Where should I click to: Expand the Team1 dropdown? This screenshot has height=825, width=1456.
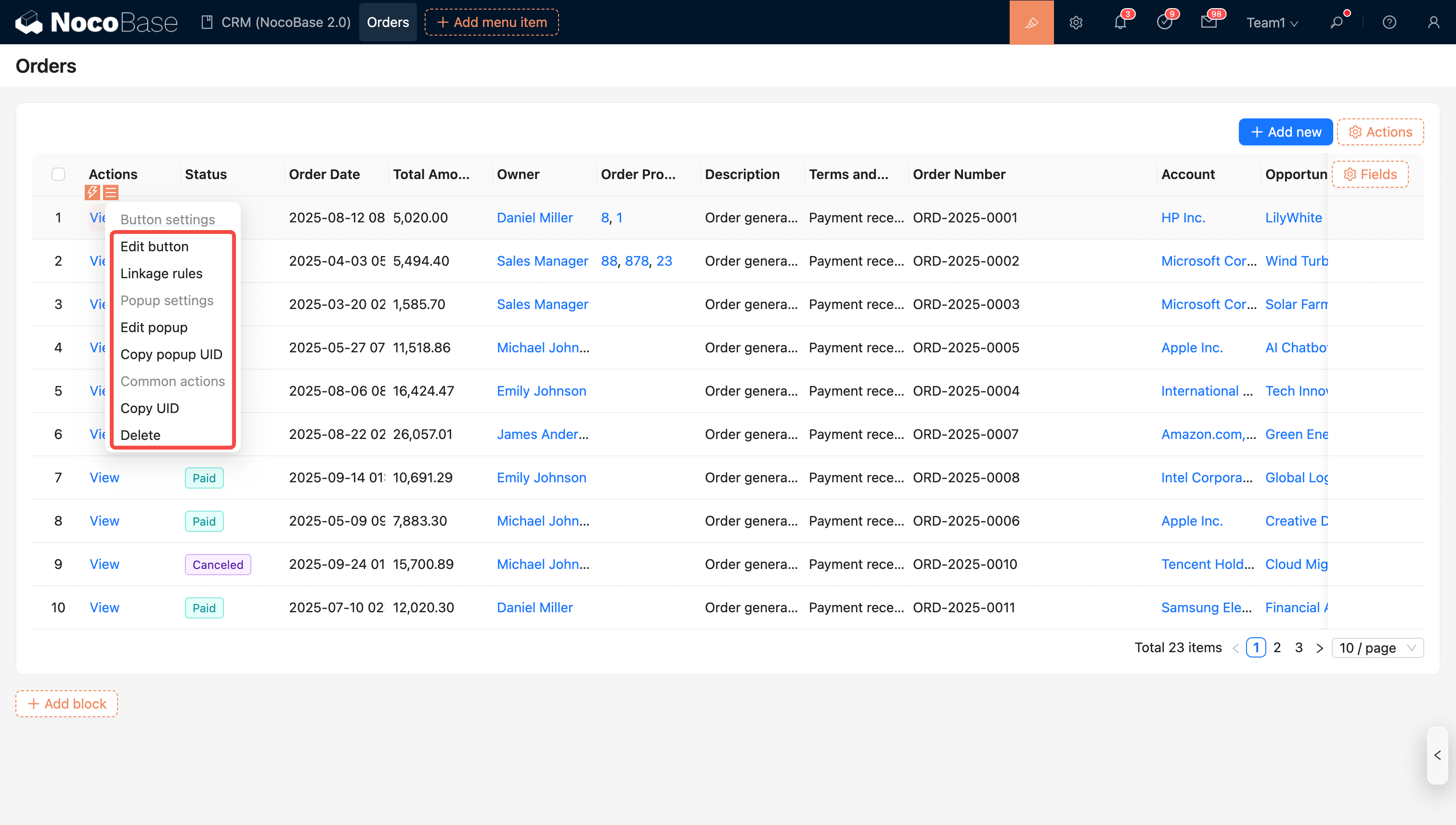pos(1272,23)
